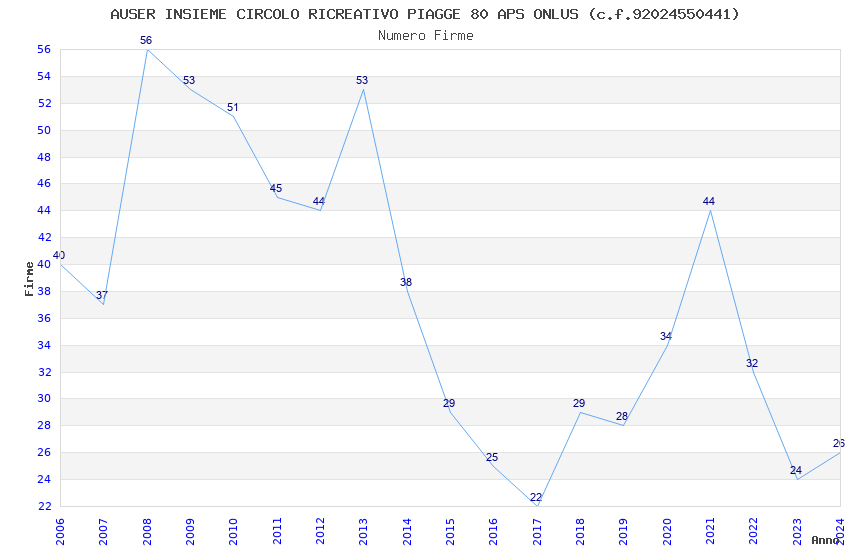Click x-axis year label 2013
The image size is (850, 550).
tap(363, 532)
